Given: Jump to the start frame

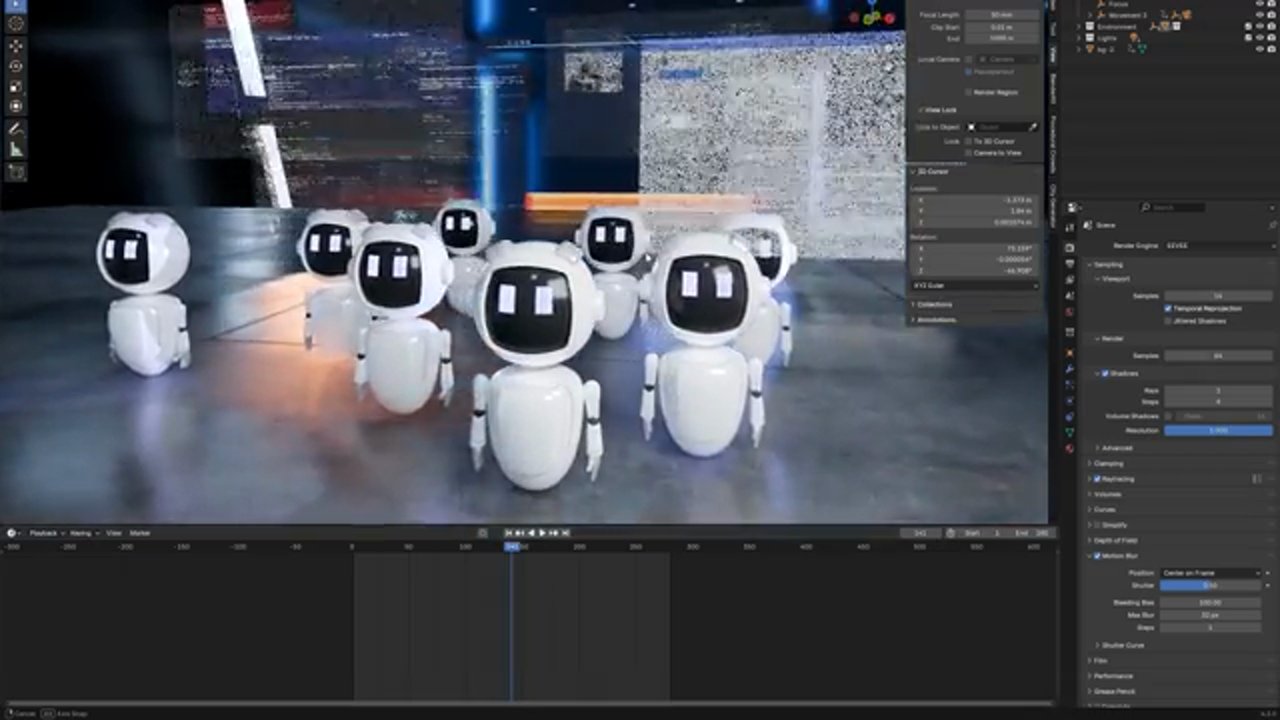Looking at the screenshot, I should pyautogui.click(x=508, y=533).
